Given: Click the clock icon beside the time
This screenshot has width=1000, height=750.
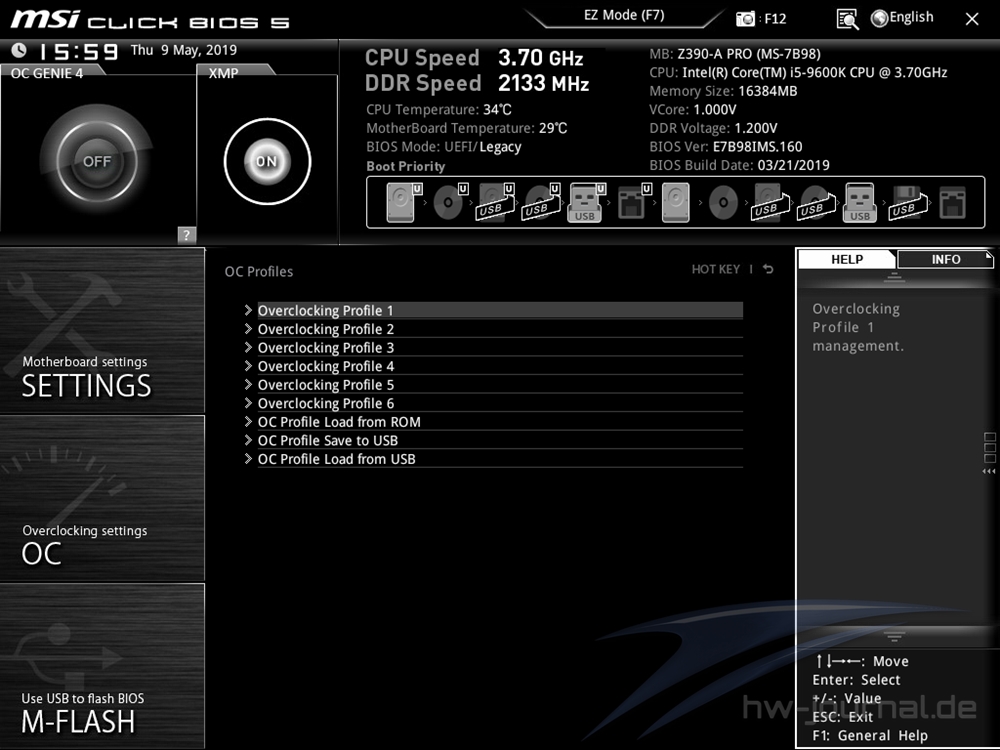Looking at the screenshot, I should 19,50.
